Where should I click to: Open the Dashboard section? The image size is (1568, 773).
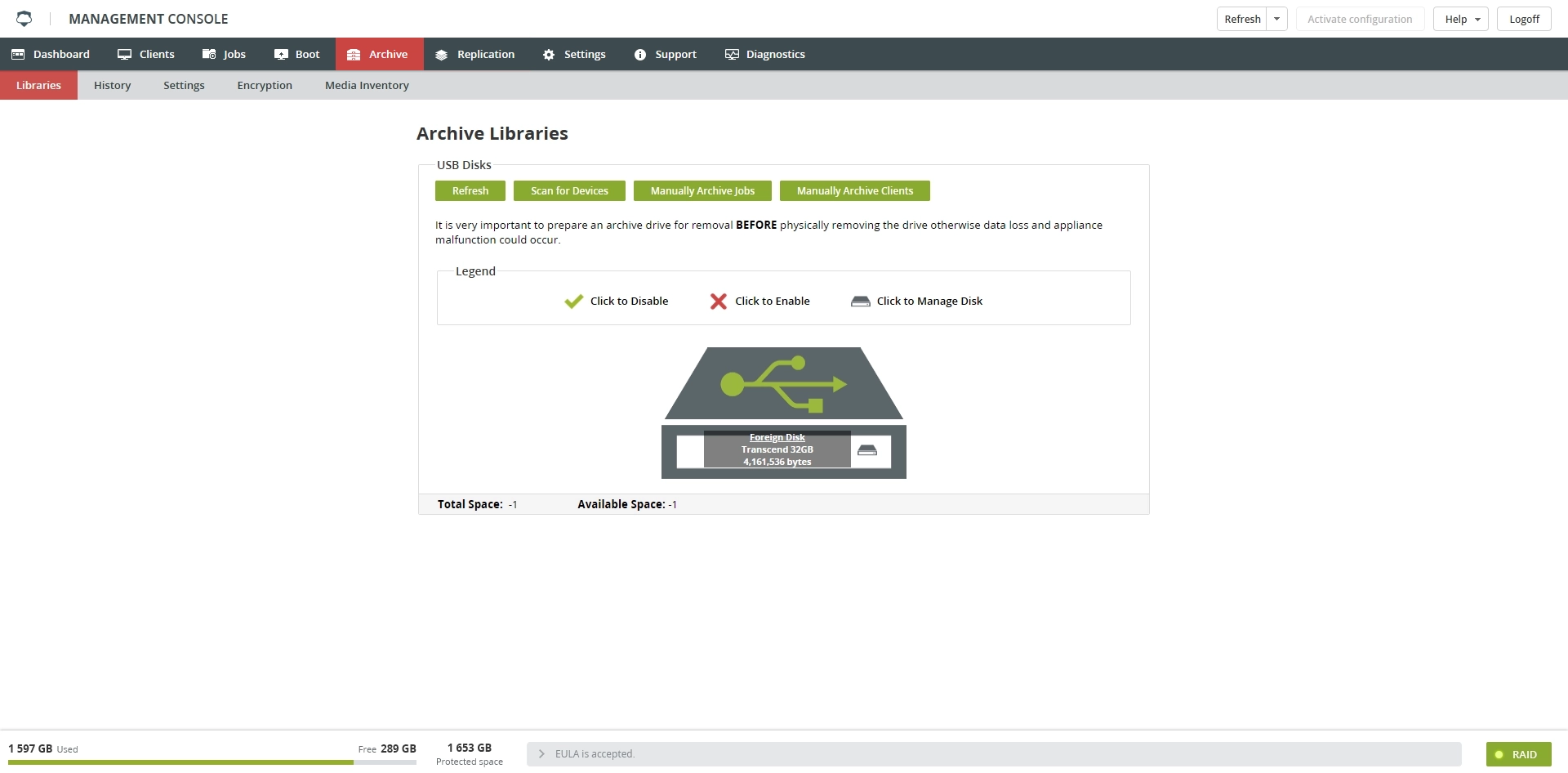51,54
